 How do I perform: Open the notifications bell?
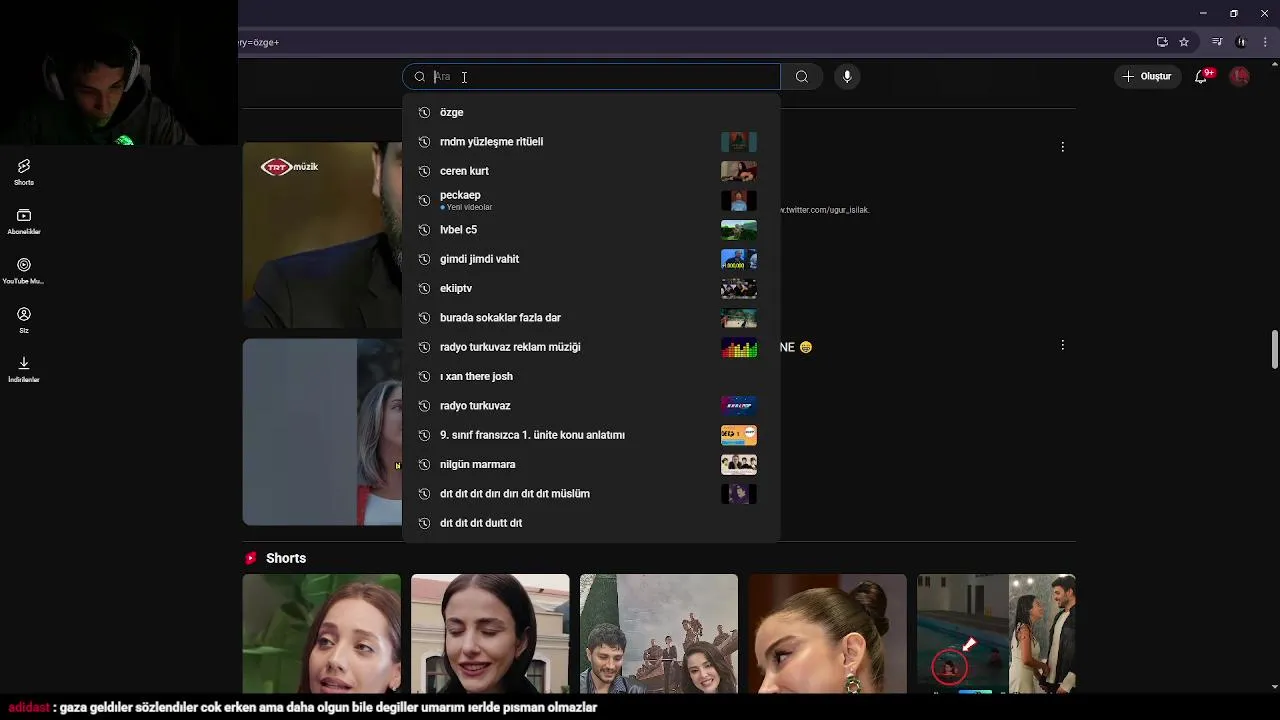point(1202,76)
